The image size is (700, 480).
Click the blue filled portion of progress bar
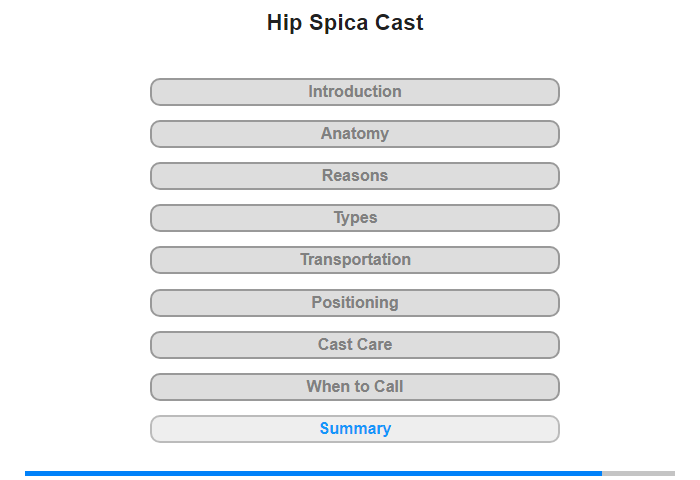pyautogui.click(x=313, y=473)
